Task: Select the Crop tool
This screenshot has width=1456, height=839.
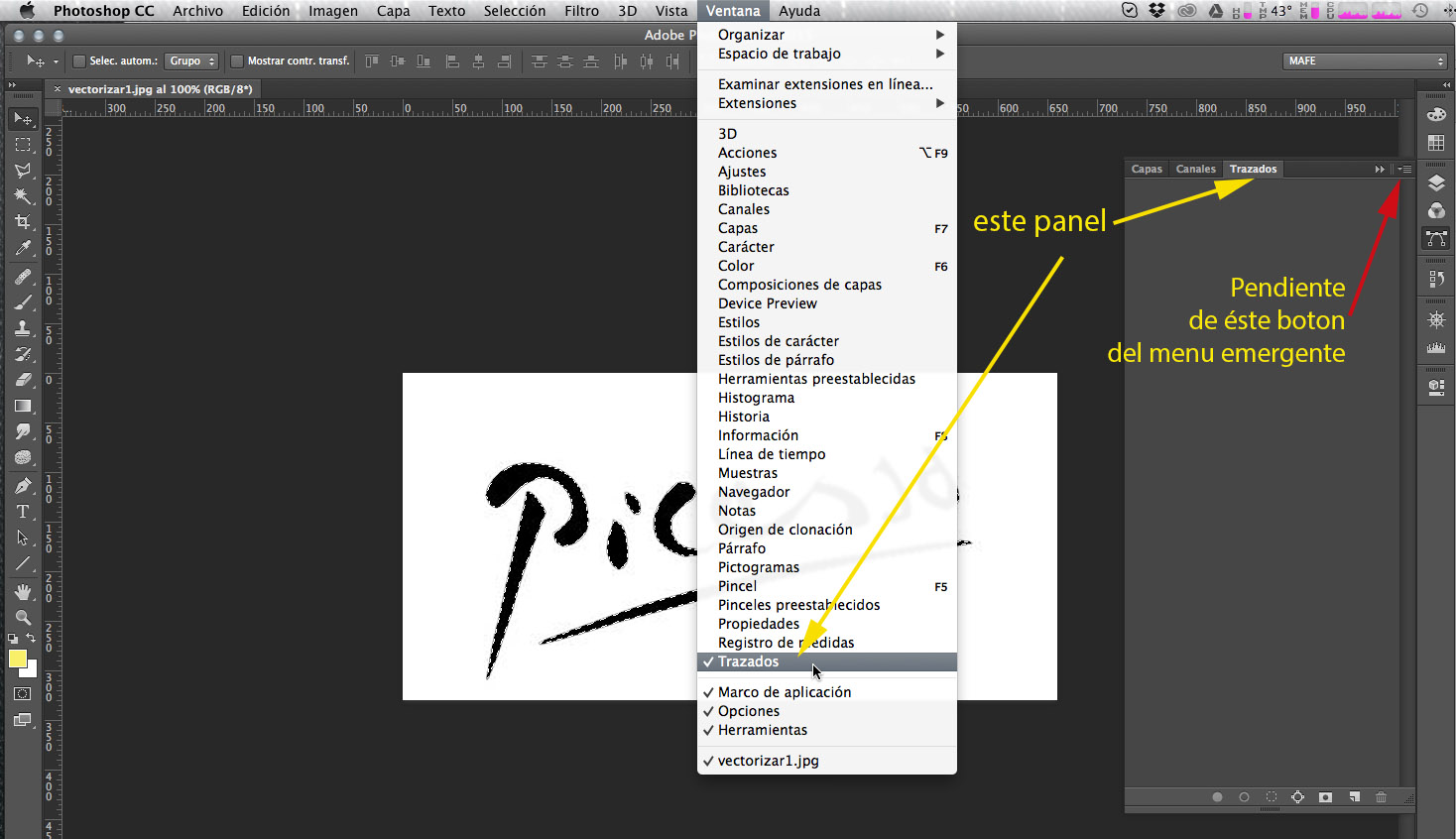Action: [23, 222]
